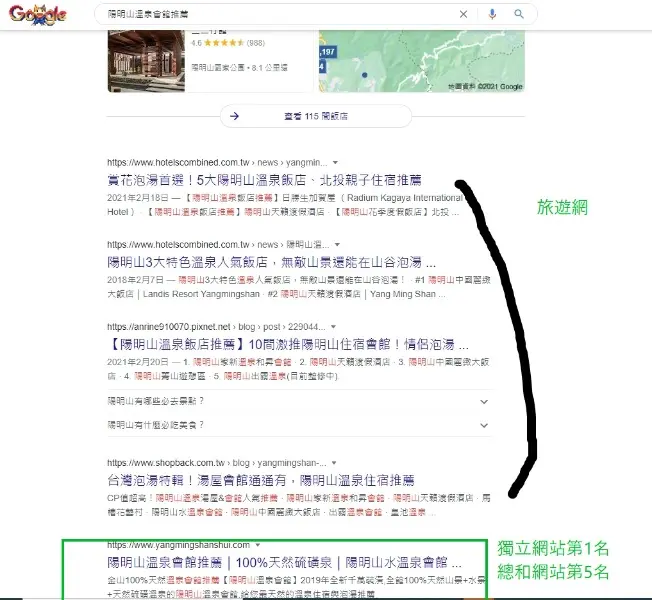Screen dimensions: 652x600
Task: Open dropdown arrow beside shopback.com.tw URL
Action: (333, 463)
